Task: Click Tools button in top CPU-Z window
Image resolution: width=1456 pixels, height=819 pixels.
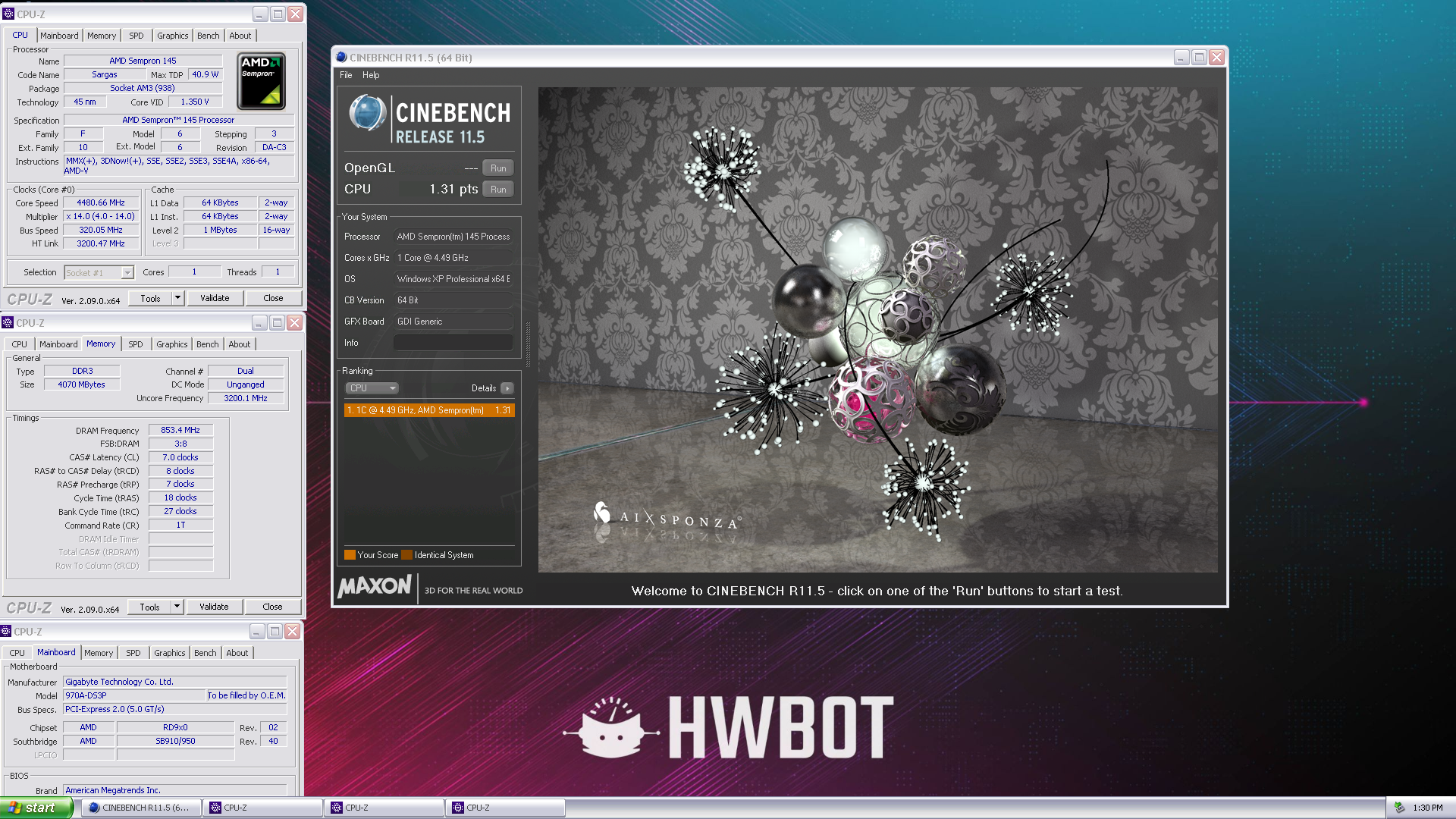Action: [x=150, y=298]
